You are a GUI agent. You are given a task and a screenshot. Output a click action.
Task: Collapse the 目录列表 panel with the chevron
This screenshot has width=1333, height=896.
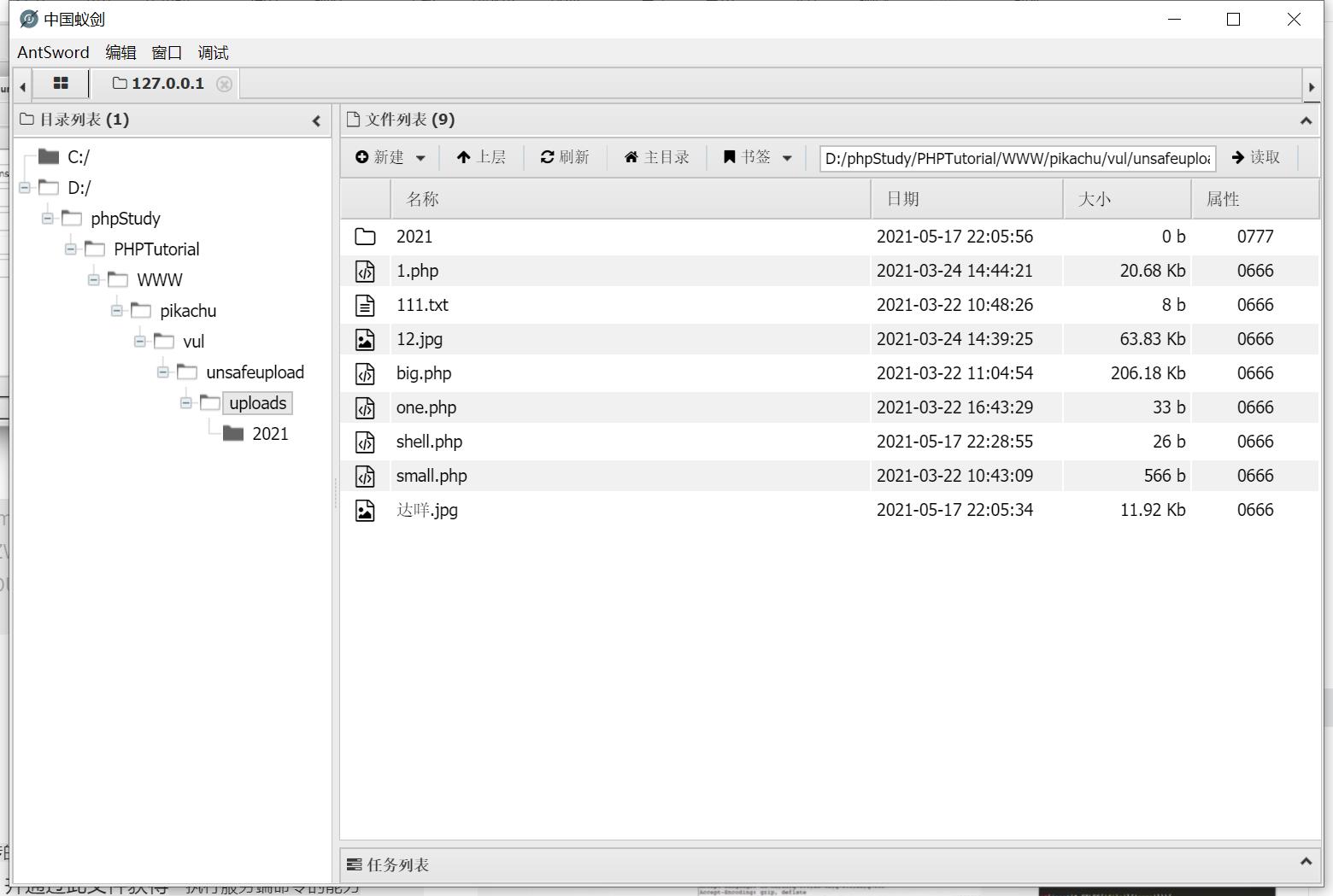(316, 120)
